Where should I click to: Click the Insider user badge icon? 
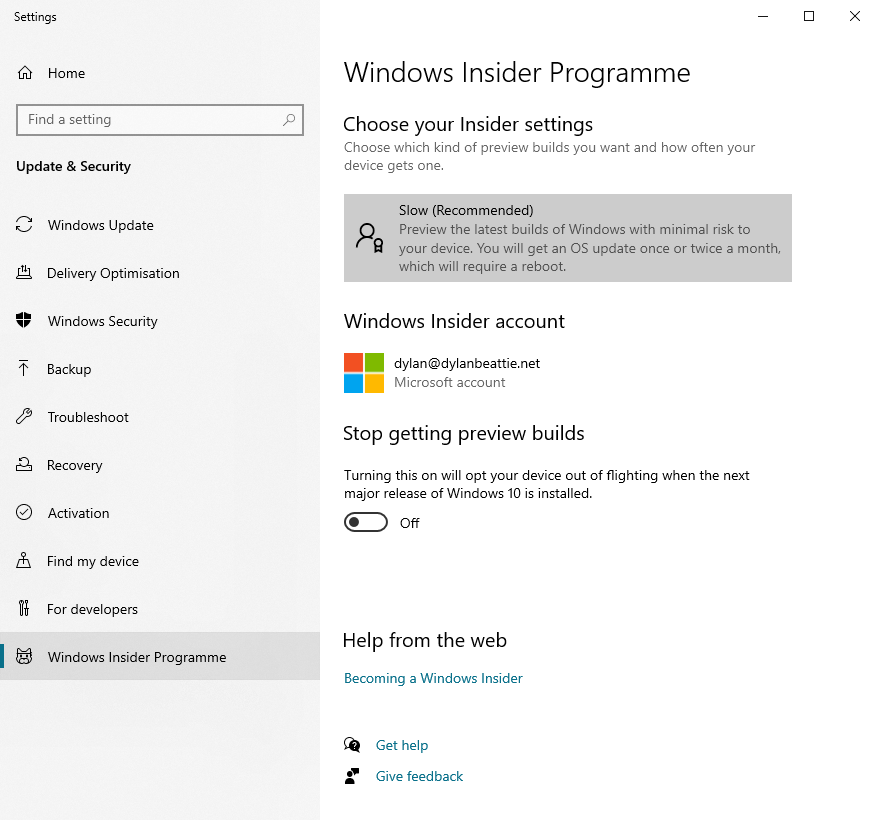pos(370,238)
